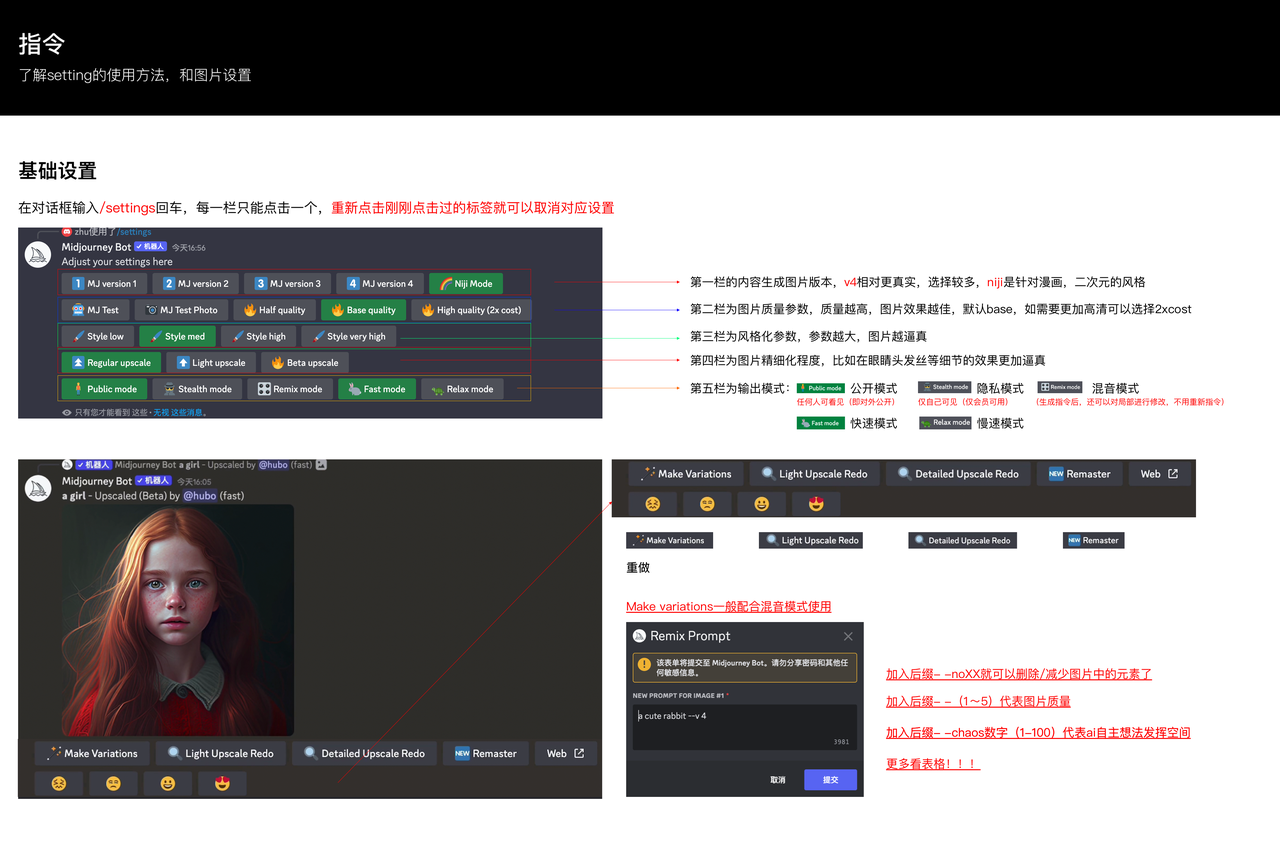
Task: Open the red '更多看表格！！！' link
Action: pyautogui.click(x=933, y=764)
